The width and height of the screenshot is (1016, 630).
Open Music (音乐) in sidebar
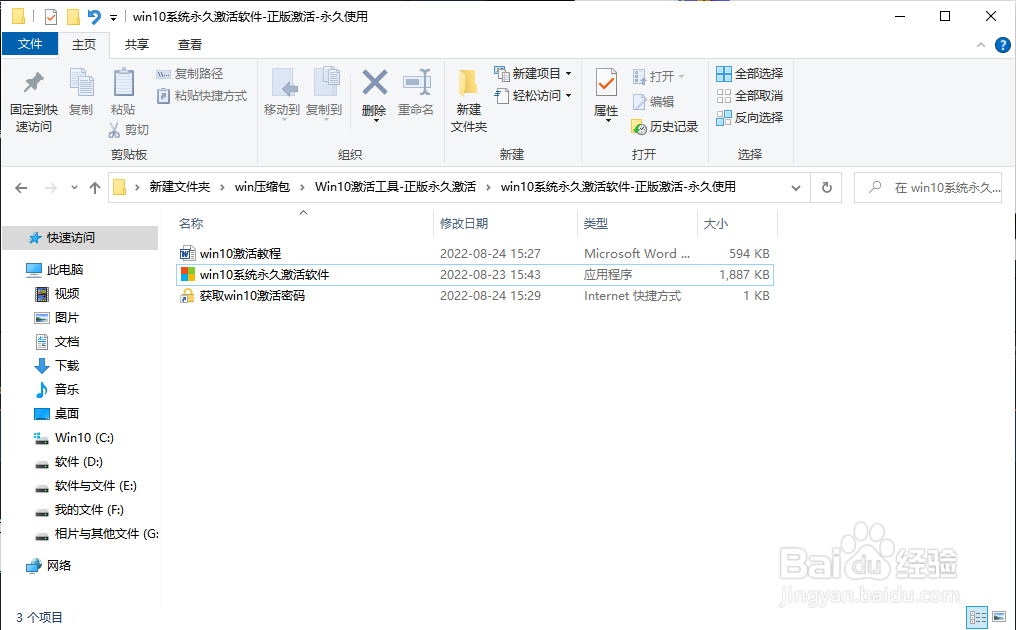pos(67,390)
